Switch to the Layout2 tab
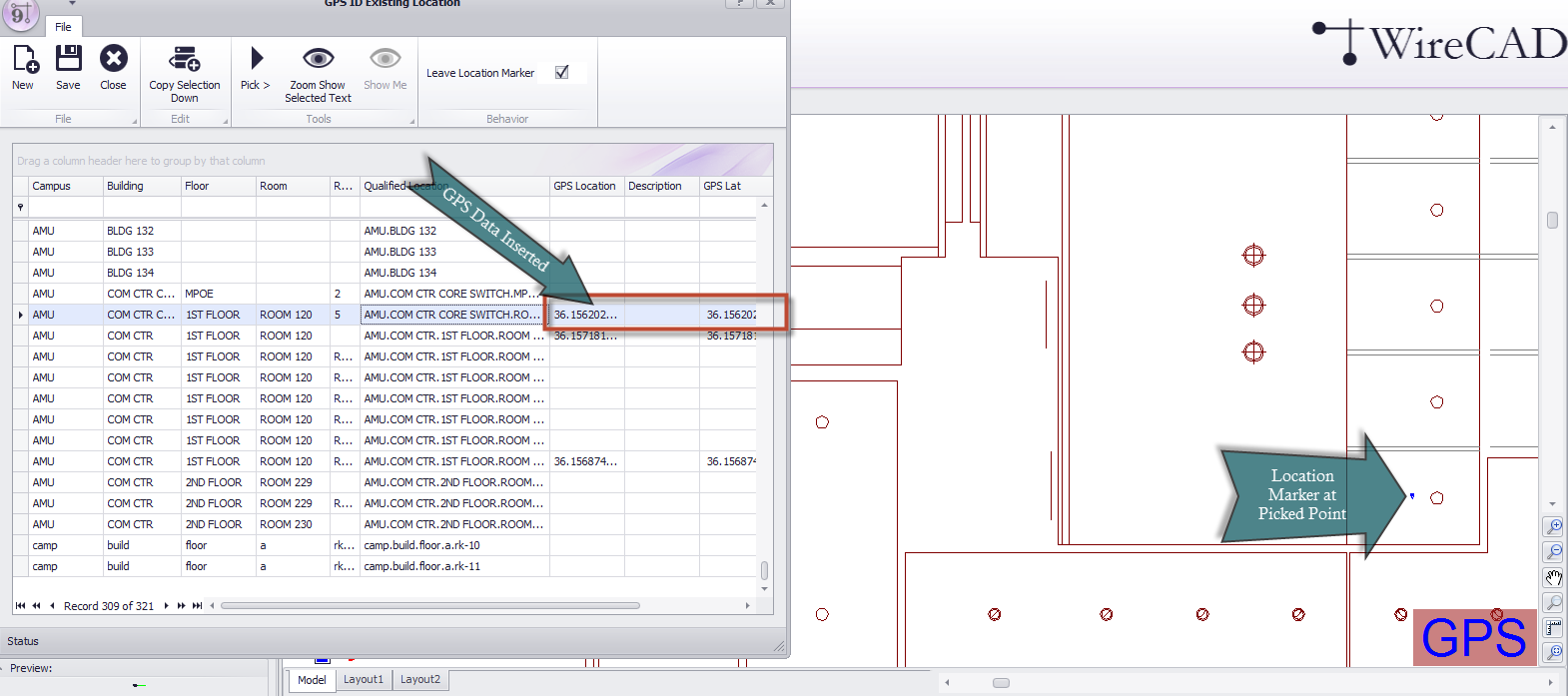1568x696 pixels. click(420, 680)
